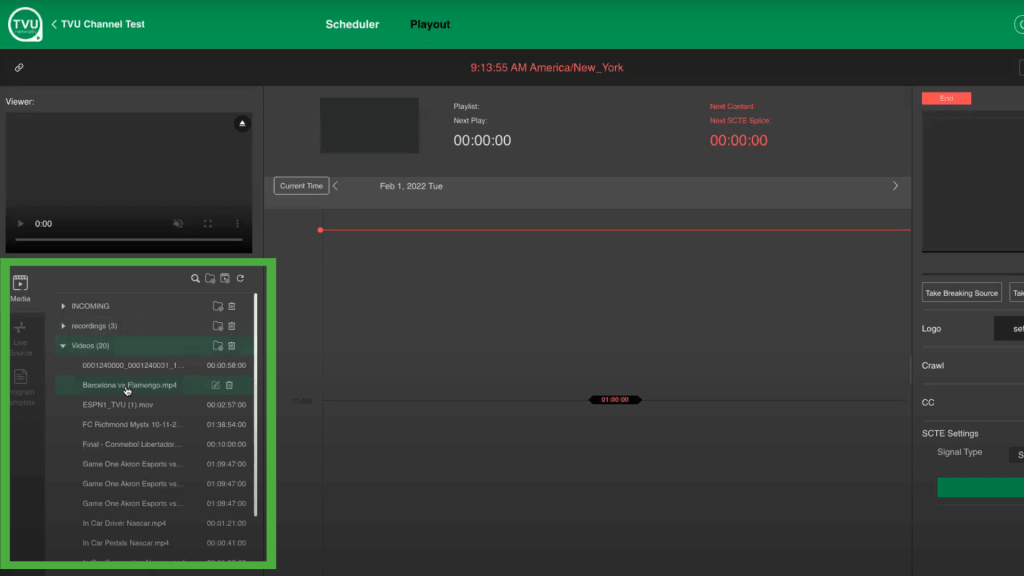1024x576 pixels.
Task: Jump to Current Time on the timeline
Action: pos(300,185)
